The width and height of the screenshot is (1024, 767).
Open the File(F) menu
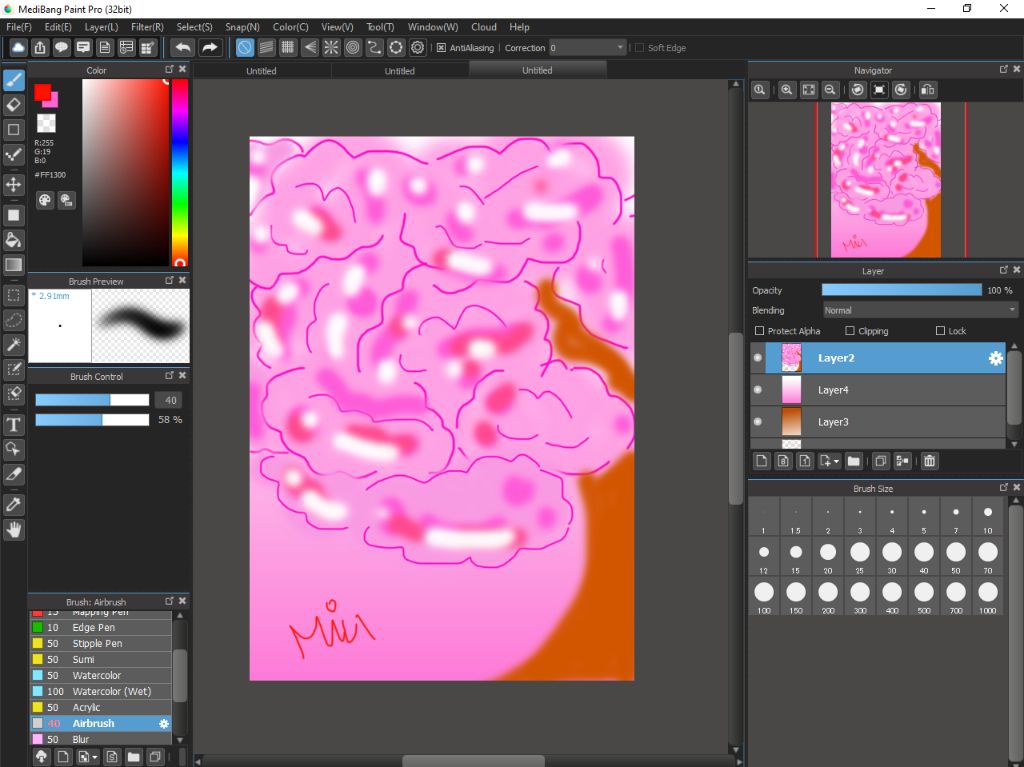click(19, 27)
